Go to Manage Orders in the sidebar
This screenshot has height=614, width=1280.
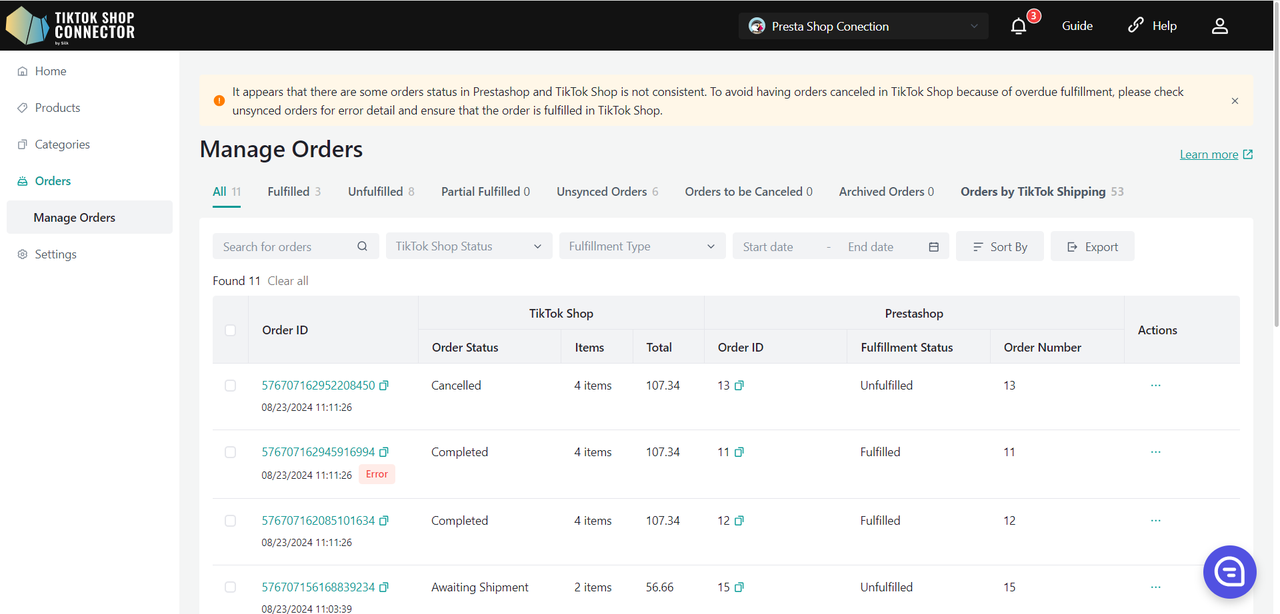(x=89, y=217)
